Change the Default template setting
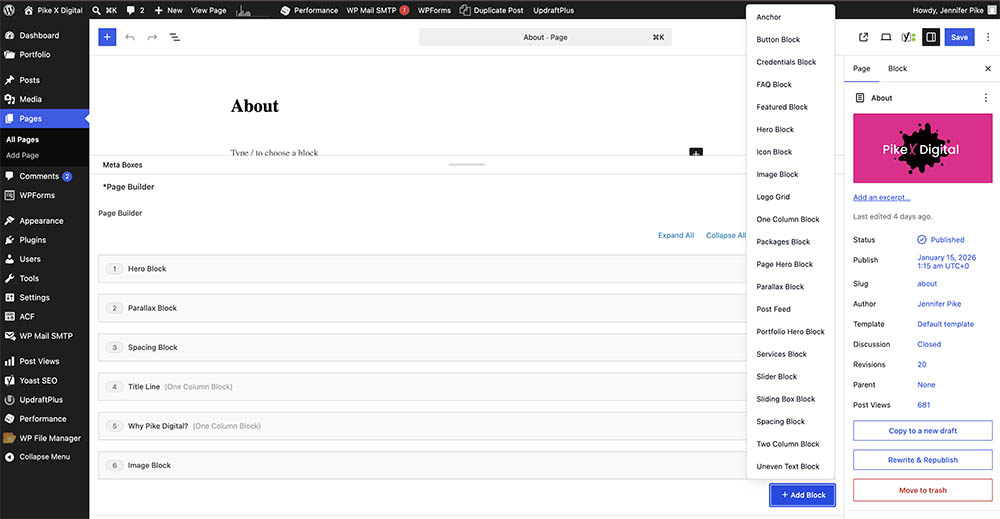The height and width of the screenshot is (519, 1000). pos(945,324)
